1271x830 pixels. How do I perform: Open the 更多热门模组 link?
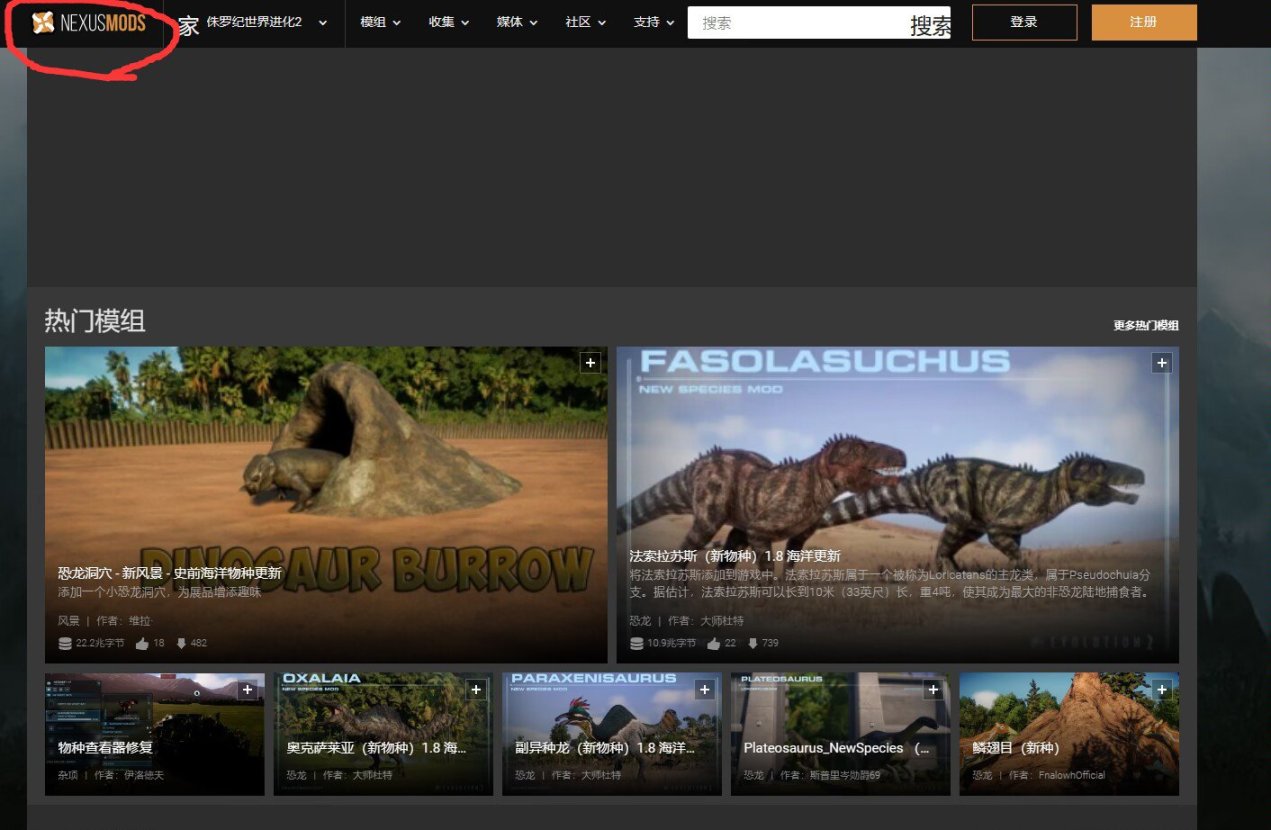click(1146, 325)
